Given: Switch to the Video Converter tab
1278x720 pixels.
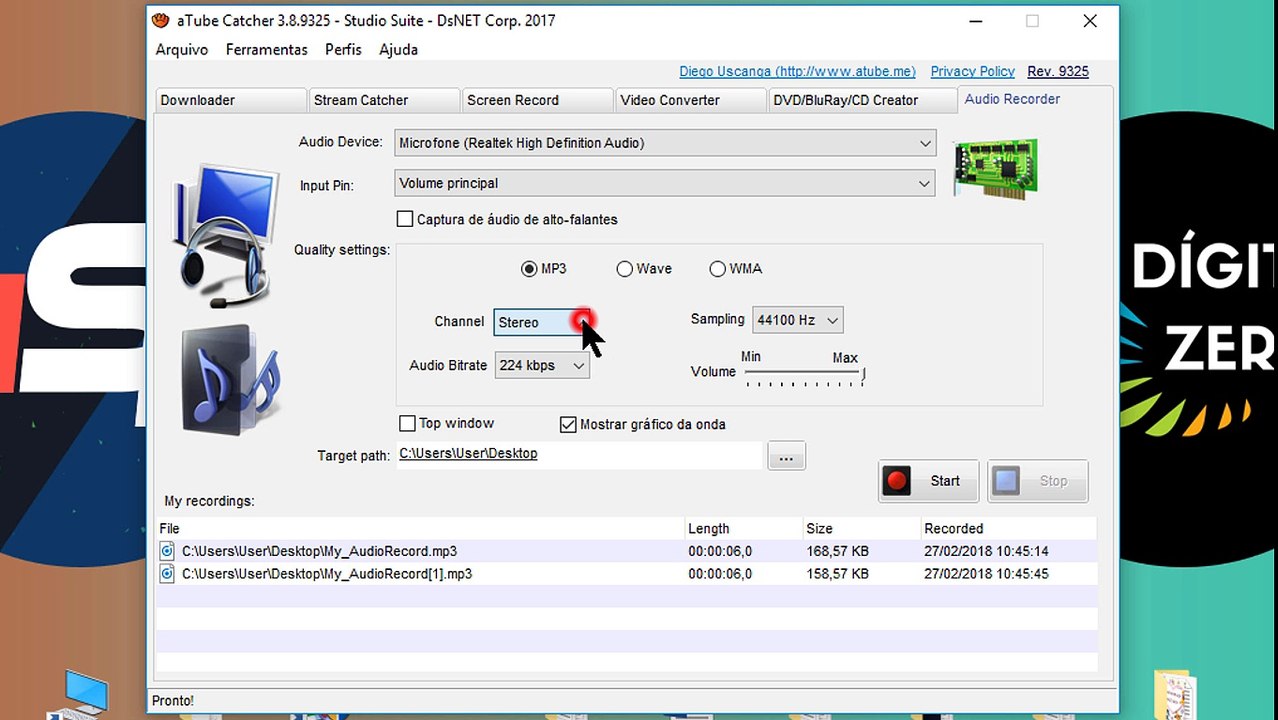Looking at the screenshot, I should click(x=684, y=100).
